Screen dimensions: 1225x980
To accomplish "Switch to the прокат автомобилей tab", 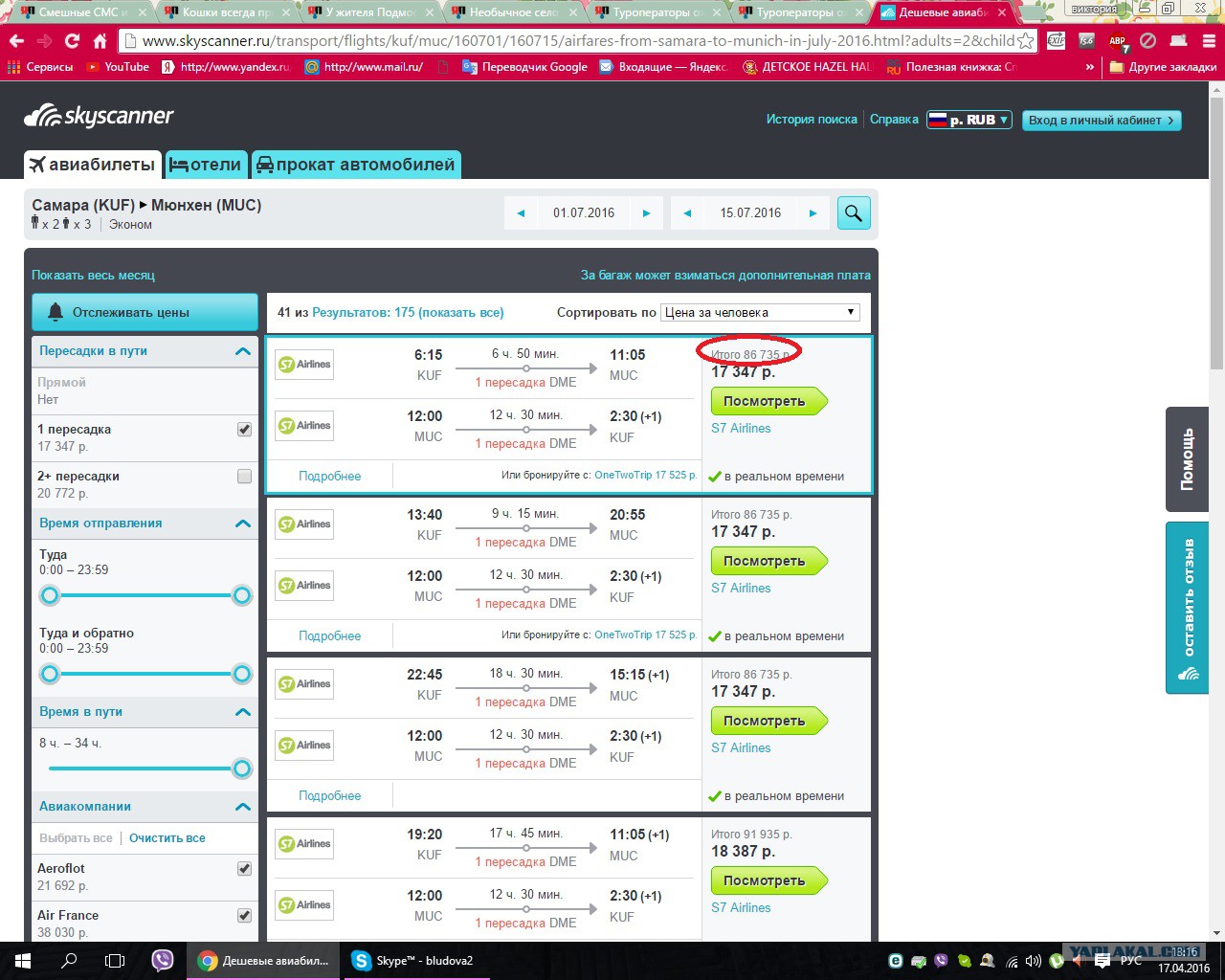I will coord(356,165).
